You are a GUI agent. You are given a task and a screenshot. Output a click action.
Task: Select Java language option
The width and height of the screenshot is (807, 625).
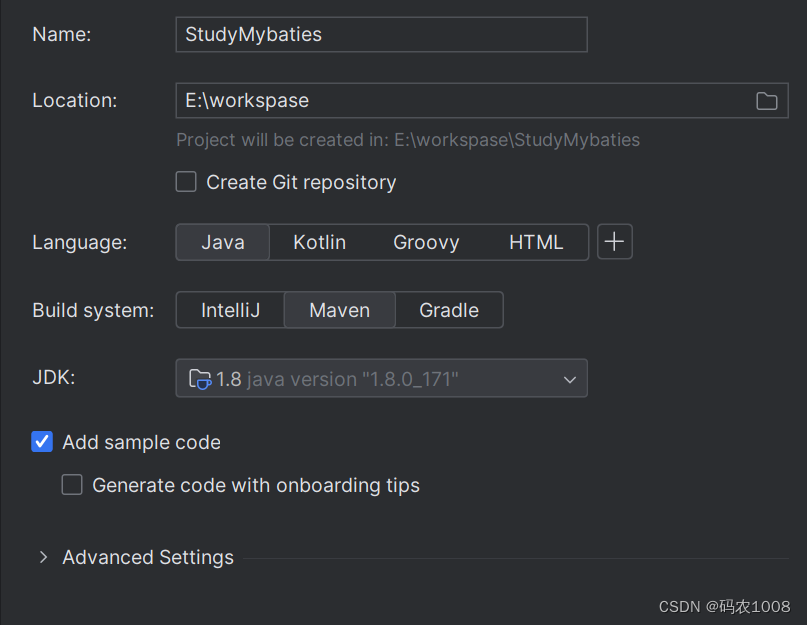(x=222, y=242)
